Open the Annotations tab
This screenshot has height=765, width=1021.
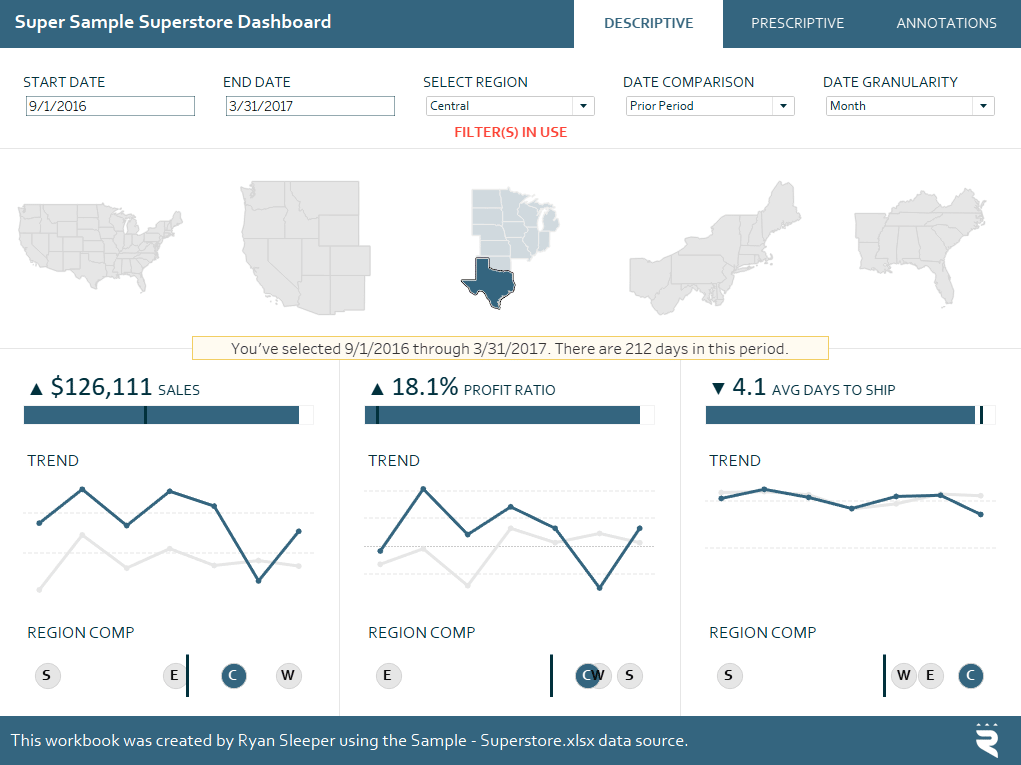[x=946, y=23]
